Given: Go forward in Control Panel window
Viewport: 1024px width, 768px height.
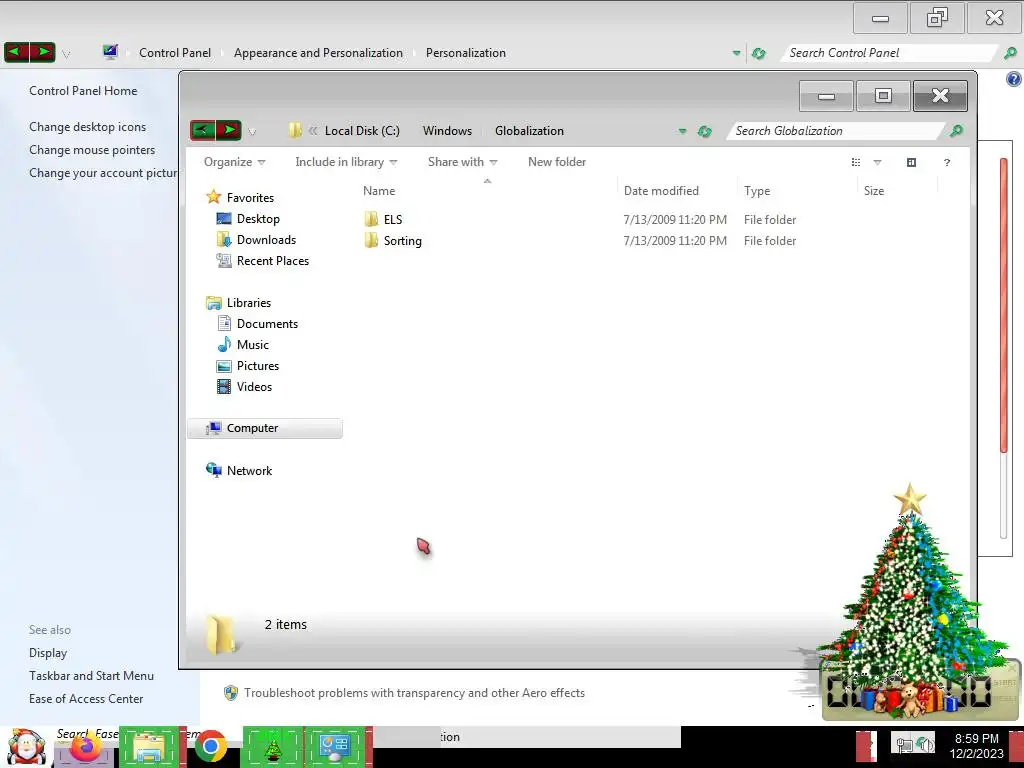Looking at the screenshot, I should [42, 52].
